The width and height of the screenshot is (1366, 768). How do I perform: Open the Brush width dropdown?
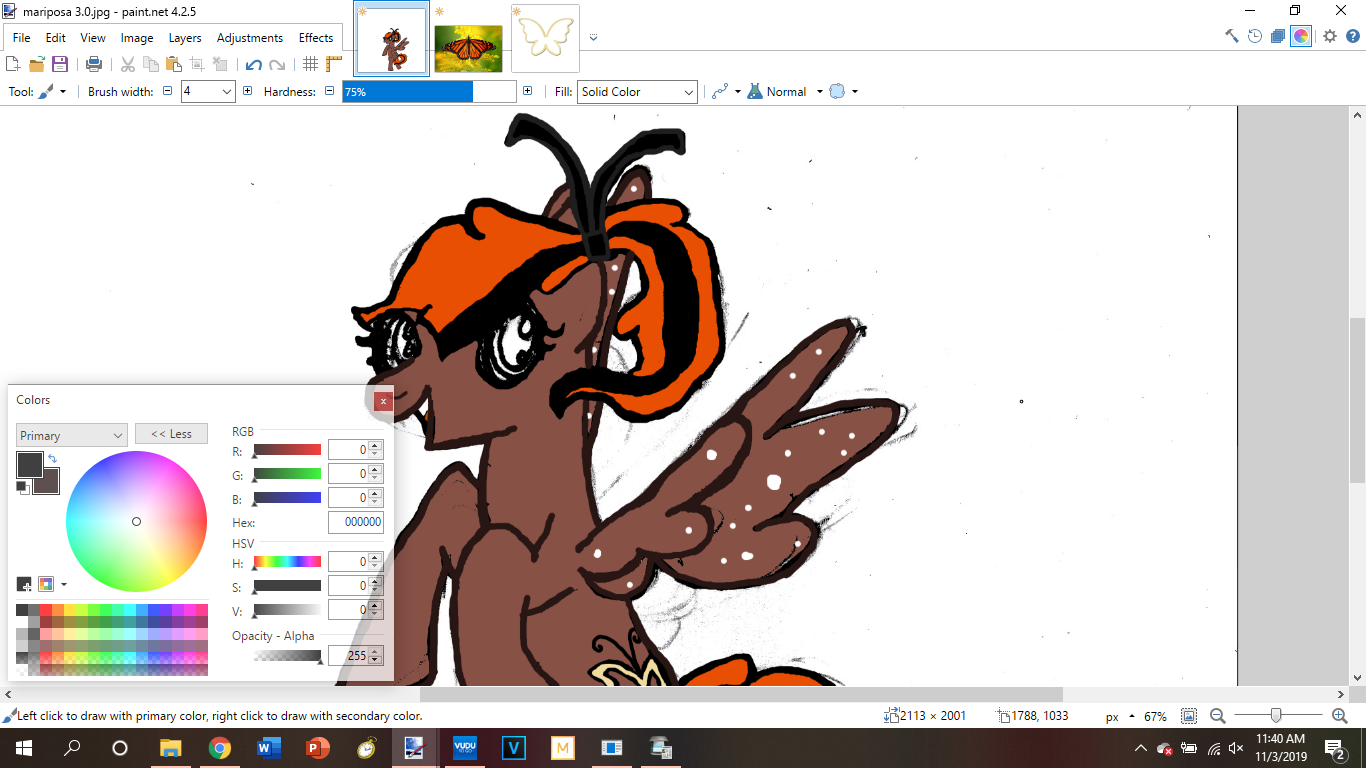226,92
